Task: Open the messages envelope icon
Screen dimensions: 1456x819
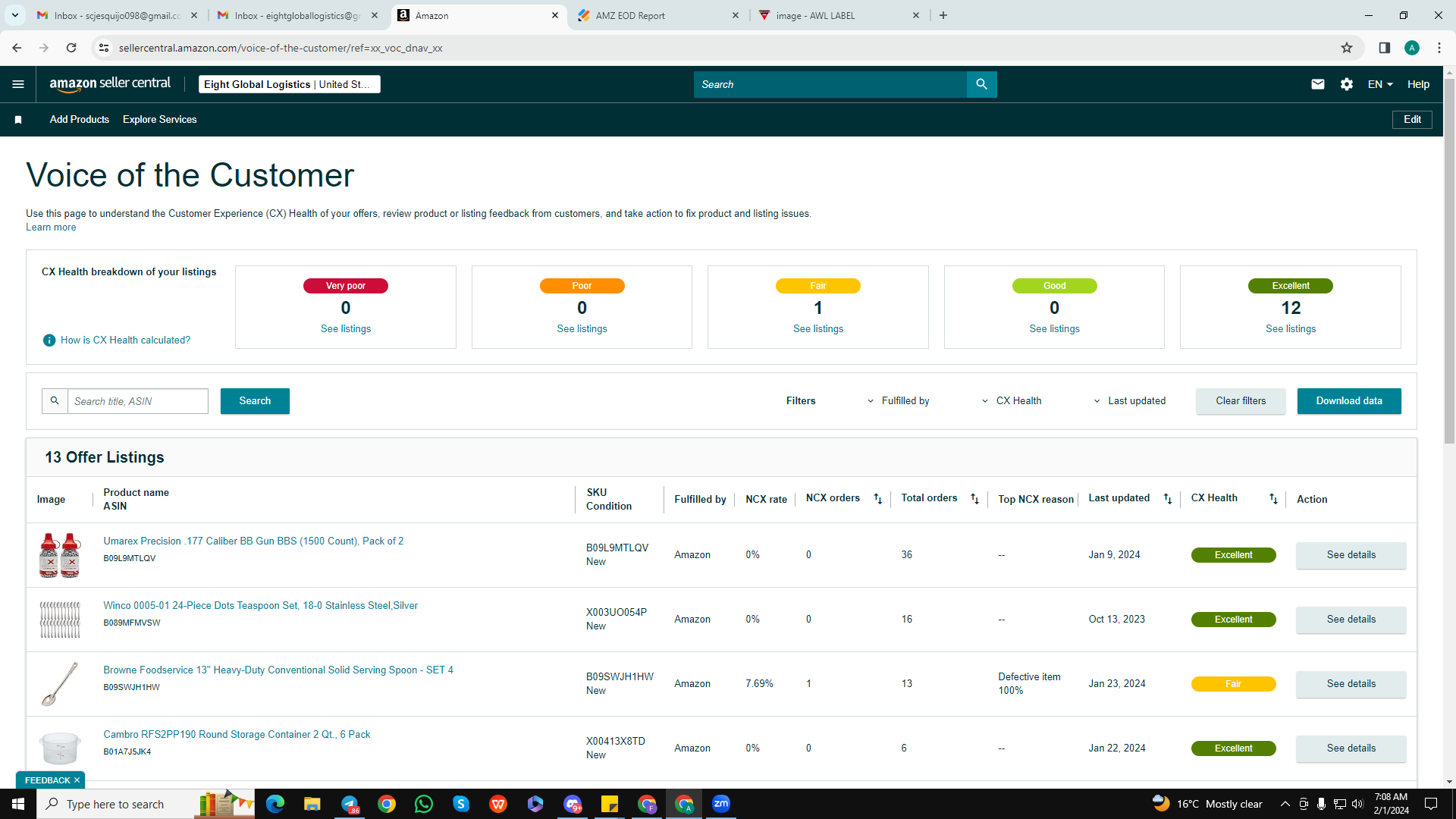Action: (x=1318, y=84)
